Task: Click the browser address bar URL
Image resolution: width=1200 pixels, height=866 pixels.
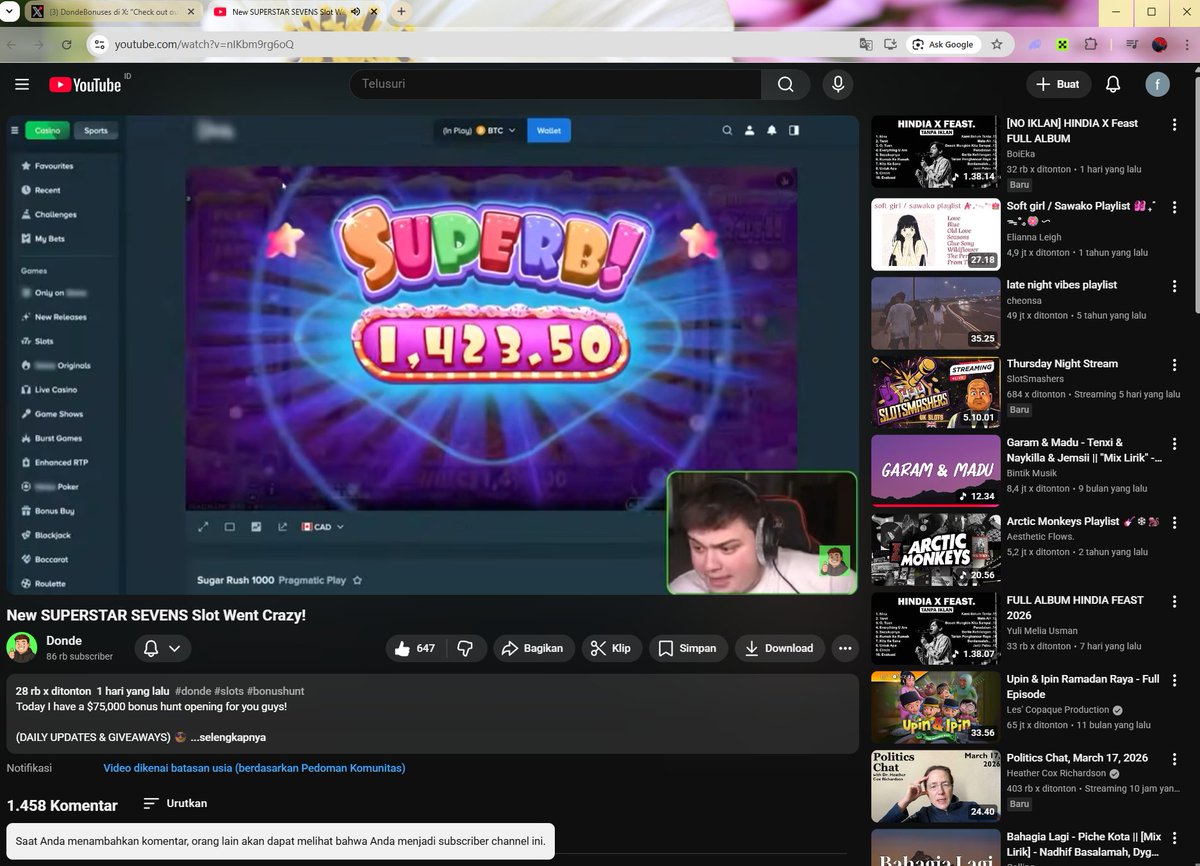Action: [204, 44]
